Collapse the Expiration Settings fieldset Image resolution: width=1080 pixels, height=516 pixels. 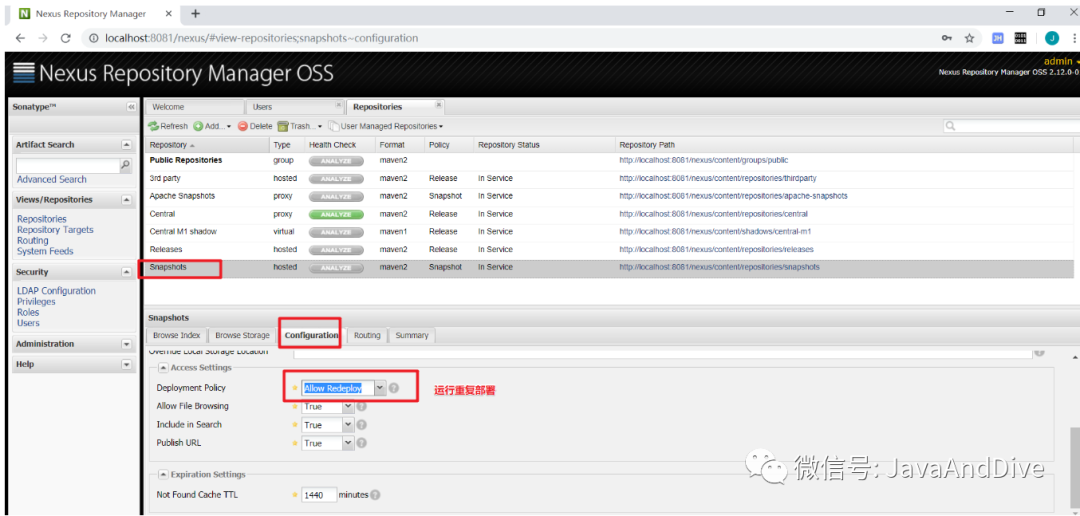pyautogui.click(x=164, y=475)
